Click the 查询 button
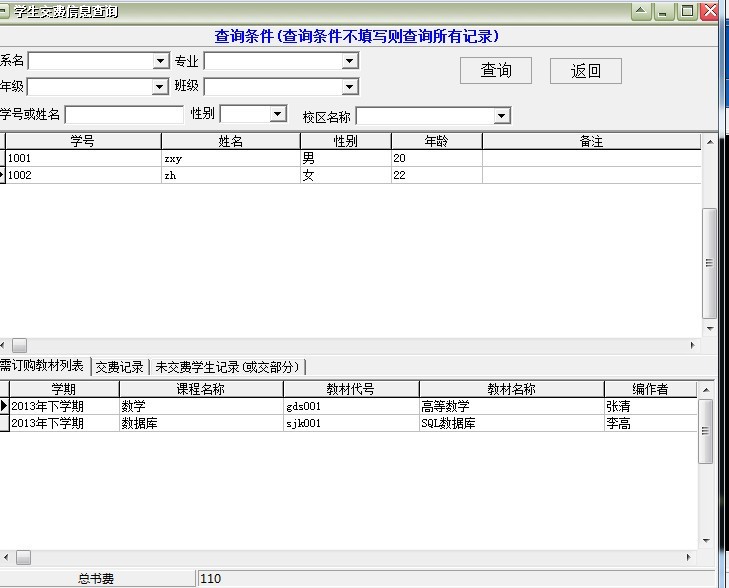729x588 pixels. (496, 71)
